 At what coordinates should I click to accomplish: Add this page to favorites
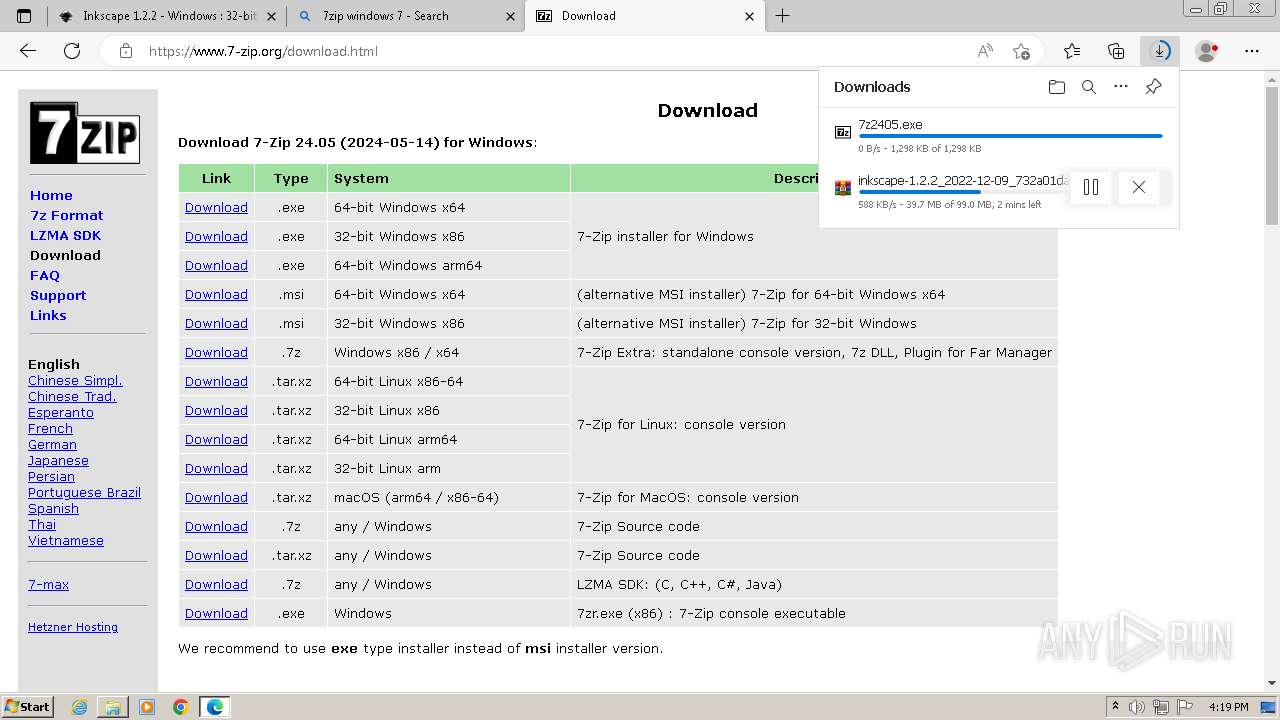click(x=1021, y=51)
